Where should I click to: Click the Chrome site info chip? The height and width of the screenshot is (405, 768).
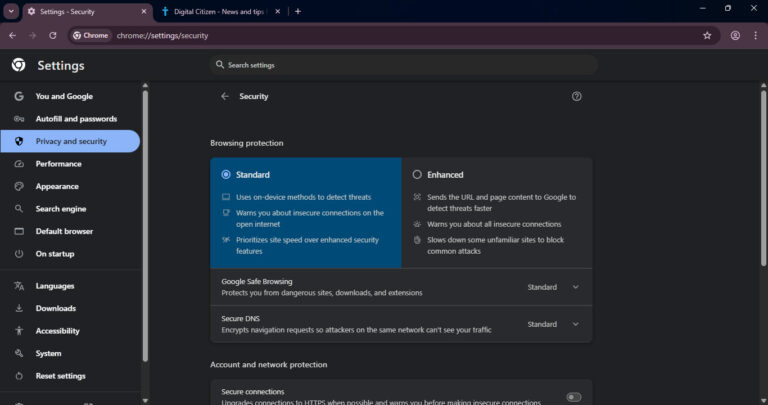91,35
